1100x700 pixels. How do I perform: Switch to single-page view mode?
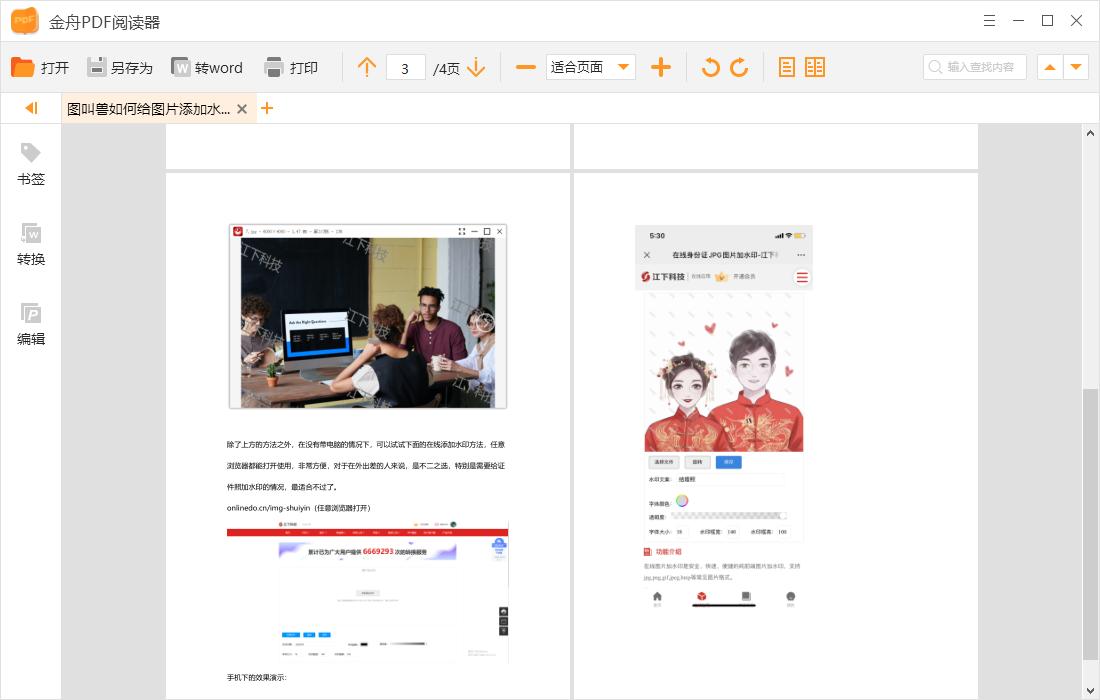[x=786, y=67]
